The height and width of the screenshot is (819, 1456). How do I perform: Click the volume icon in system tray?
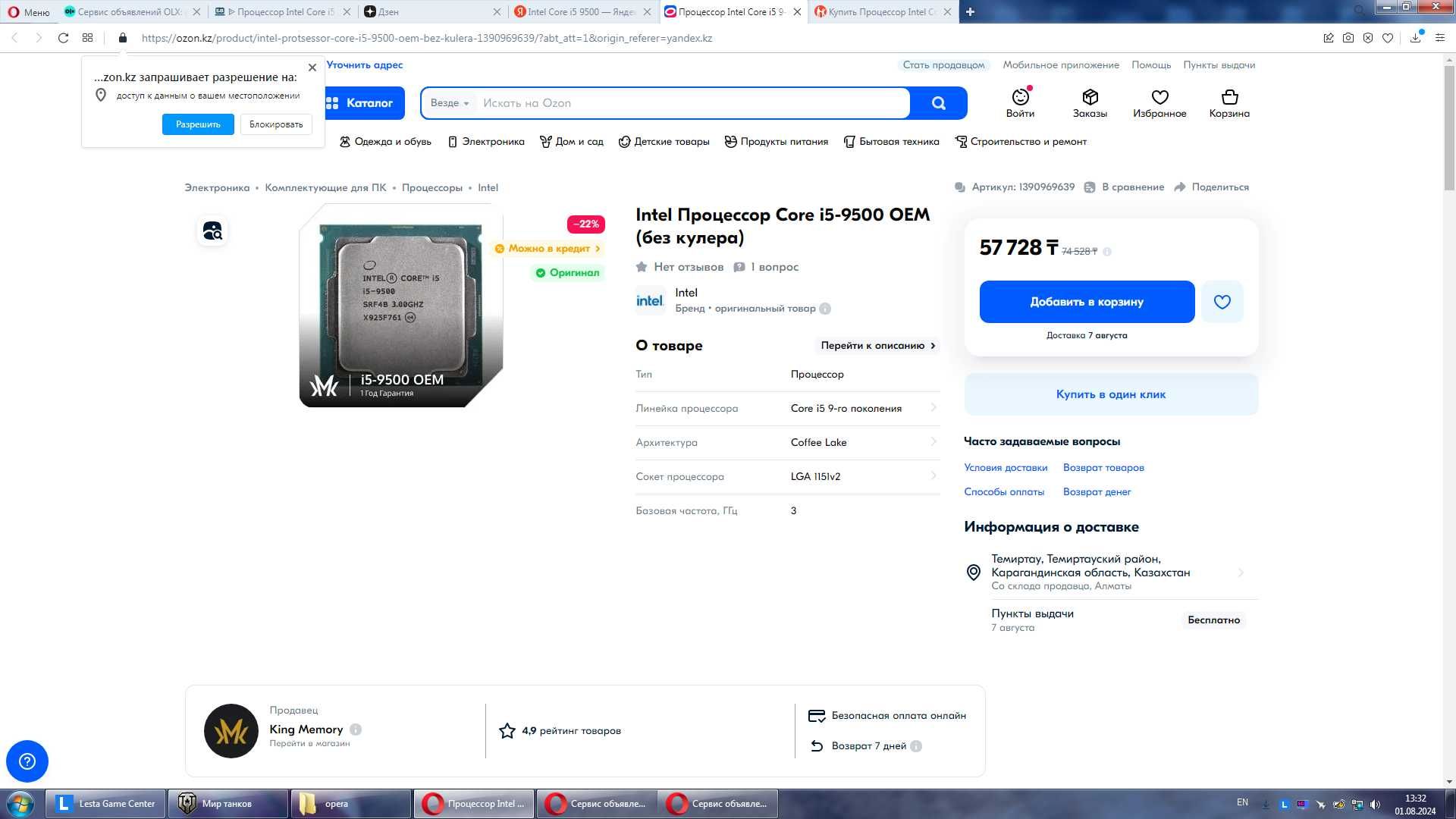click(1375, 805)
